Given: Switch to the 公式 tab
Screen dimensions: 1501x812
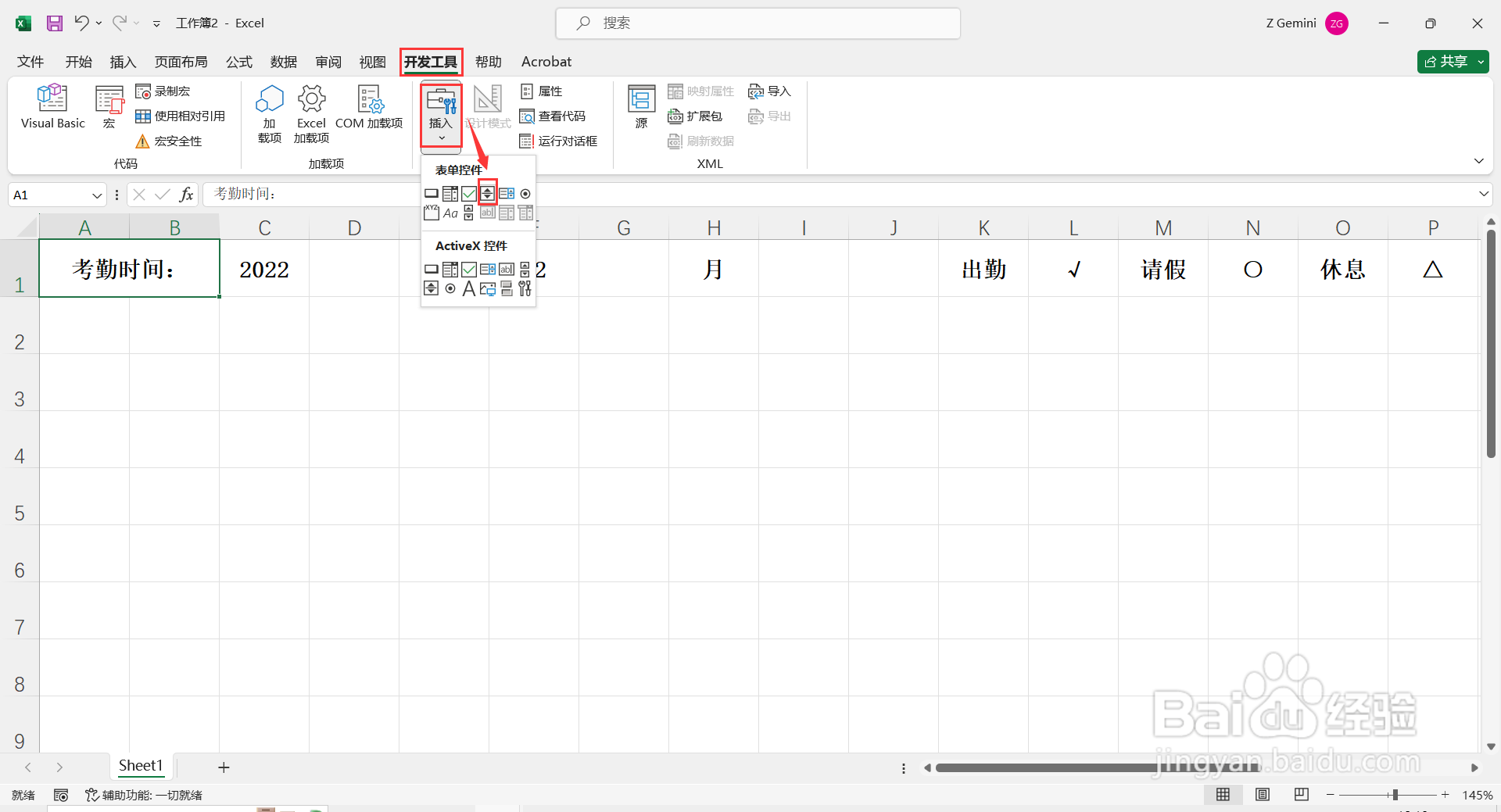Looking at the screenshot, I should pyautogui.click(x=239, y=62).
